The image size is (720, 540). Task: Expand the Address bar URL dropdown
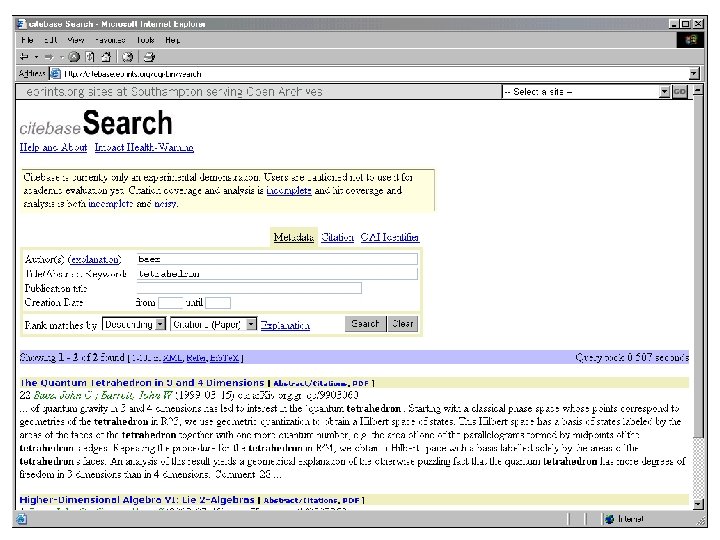click(694, 73)
